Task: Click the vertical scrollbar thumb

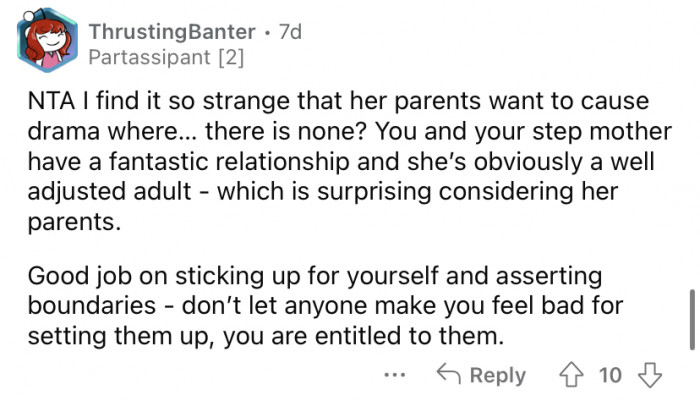Action: click(692, 320)
